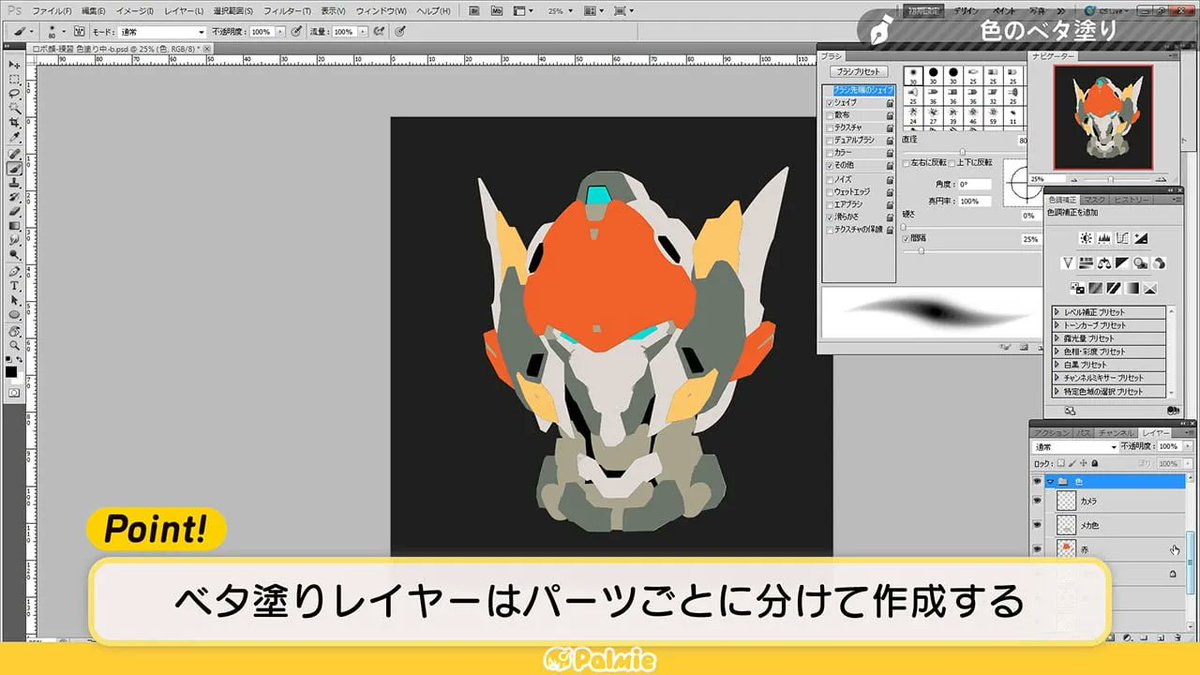Image resolution: width=1200 pixels, height=675 pixels.
Task: Enable the カラー brush option checkbox
Action: [829, 152]
